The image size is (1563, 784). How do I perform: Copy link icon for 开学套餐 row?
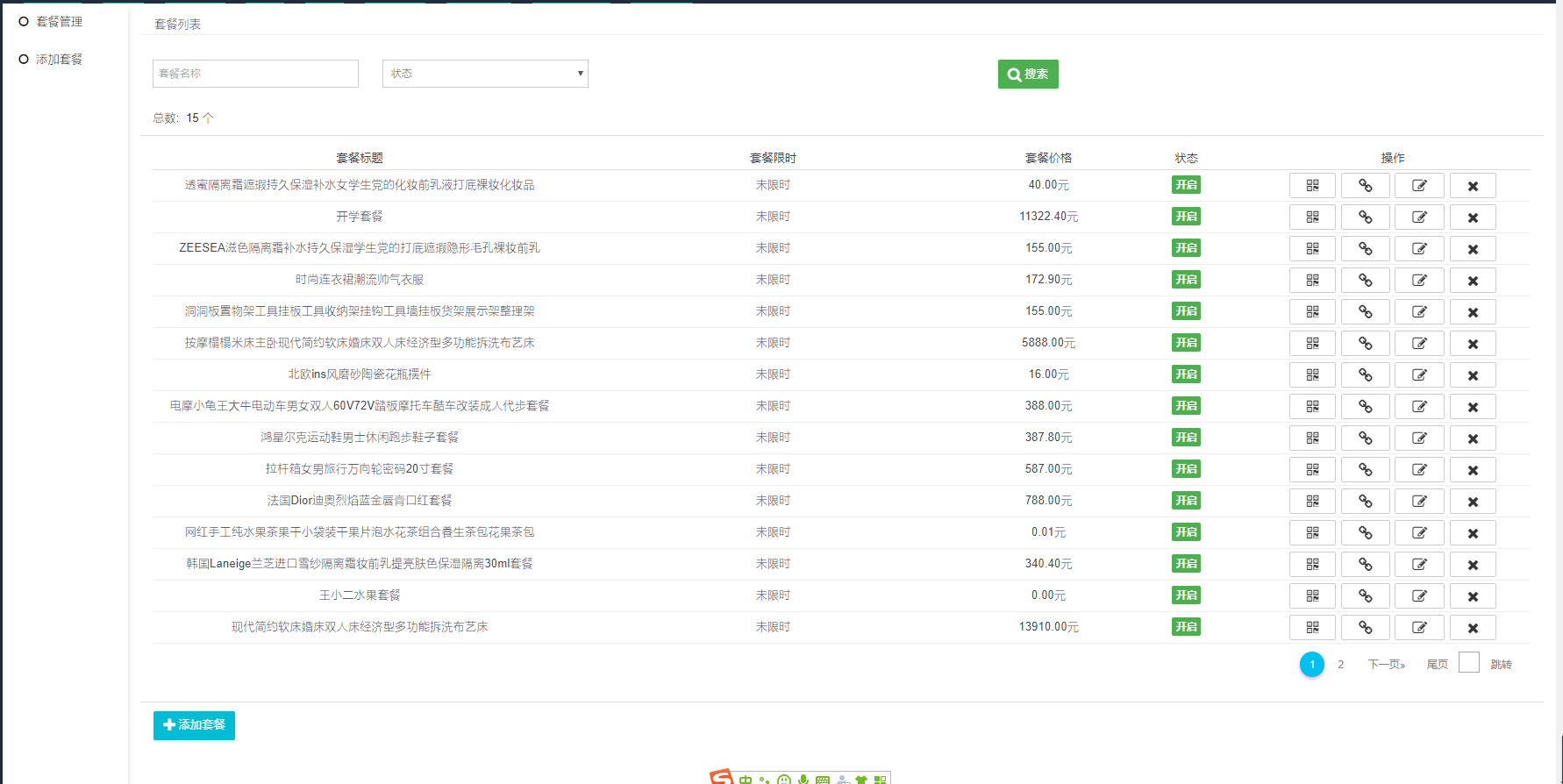[x=1366, y=217]
